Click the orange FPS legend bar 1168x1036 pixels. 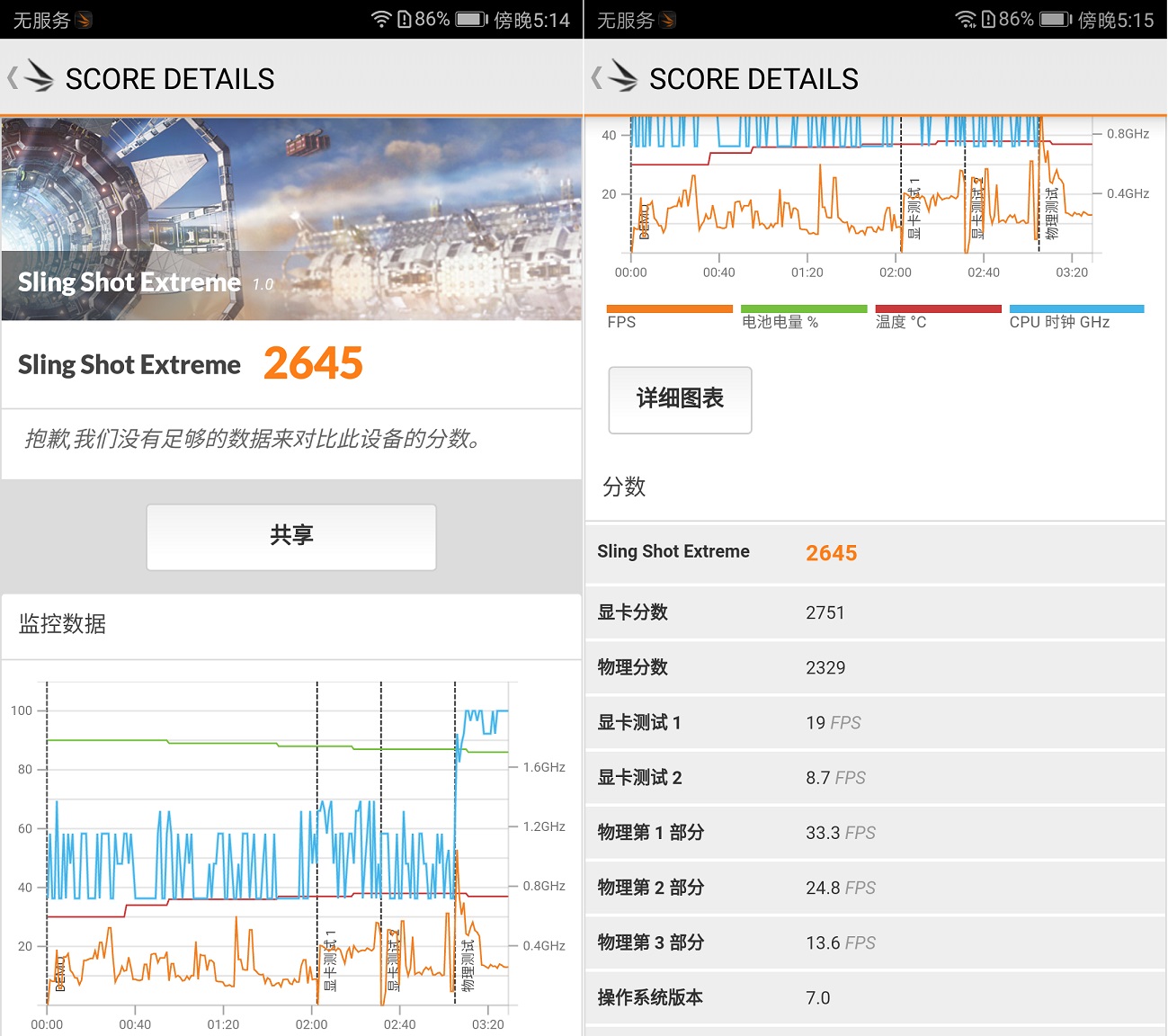(x=669, y=309)
